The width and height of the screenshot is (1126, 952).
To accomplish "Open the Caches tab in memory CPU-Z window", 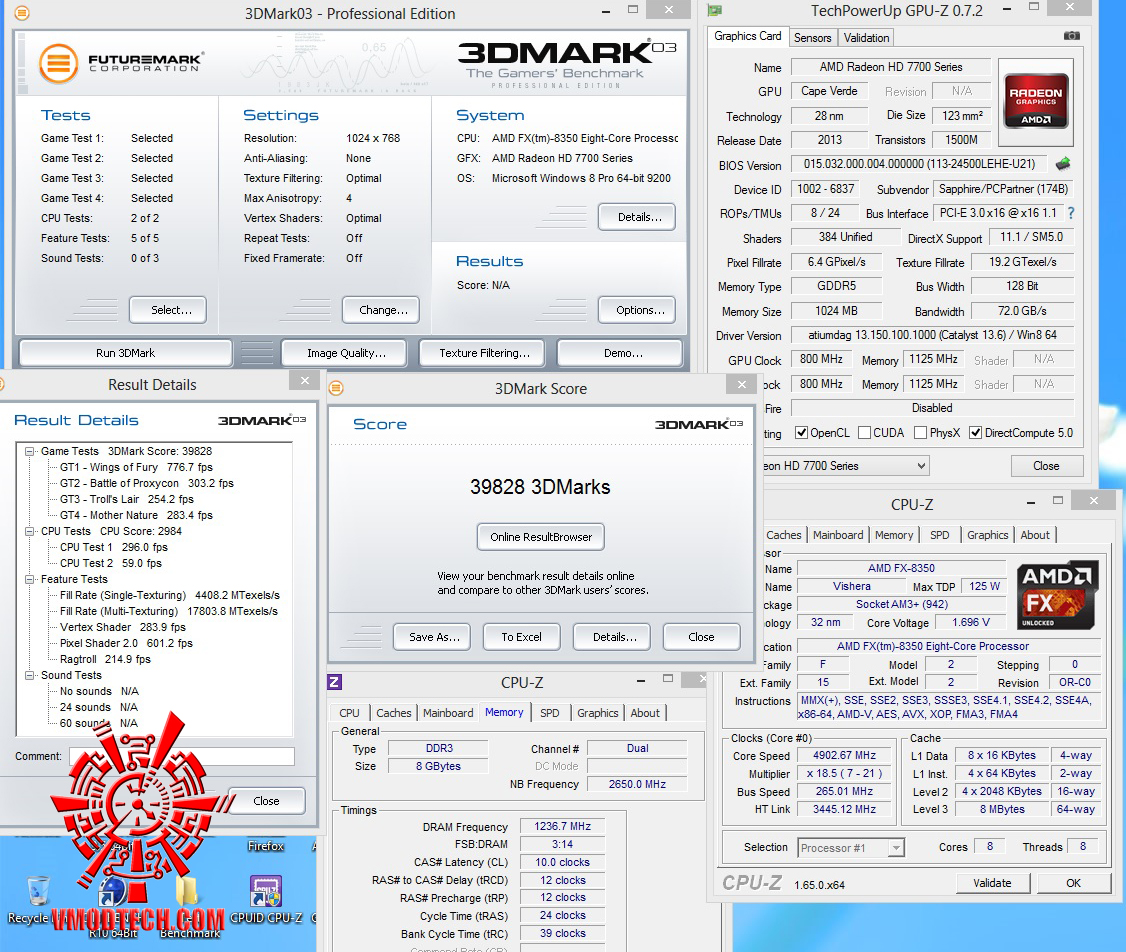I will (394, 713).
